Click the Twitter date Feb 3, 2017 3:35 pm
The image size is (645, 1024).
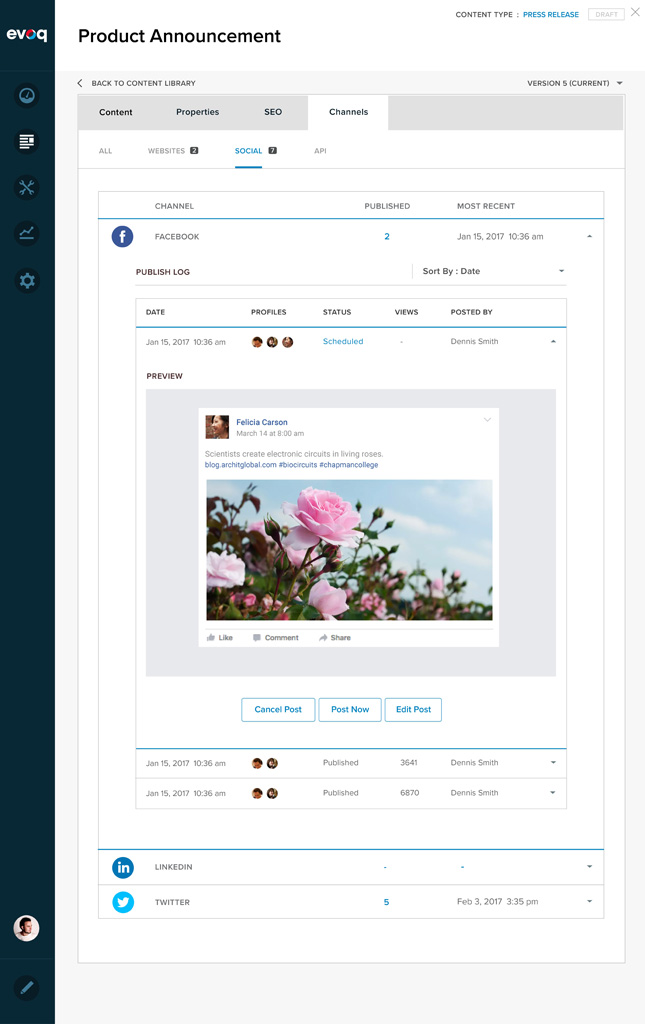click(x=497, y=902)
